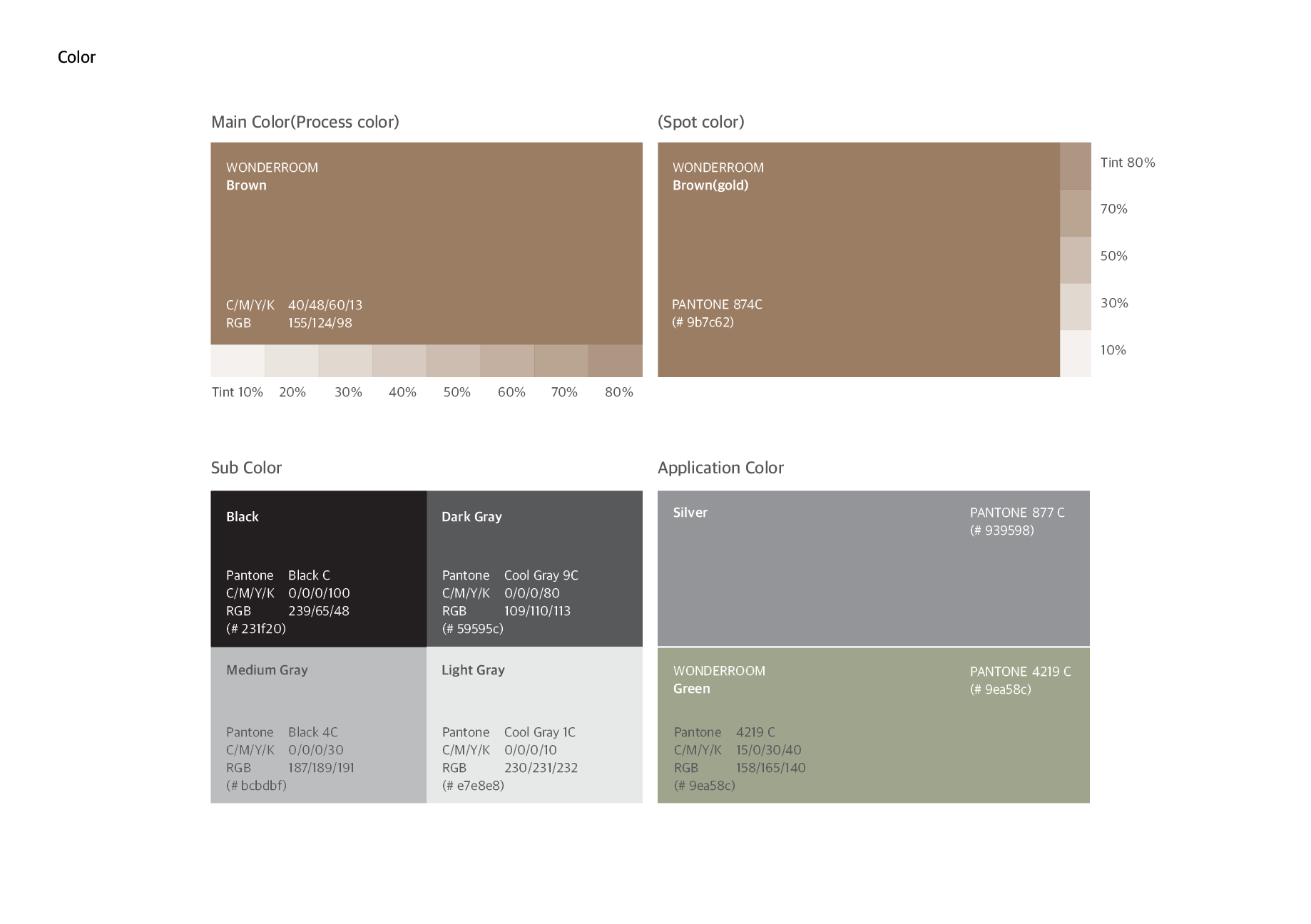1311x924 pixels.
Task: Select the 40% tint swatch under Main Color
Action: click(x=399, y=361)
